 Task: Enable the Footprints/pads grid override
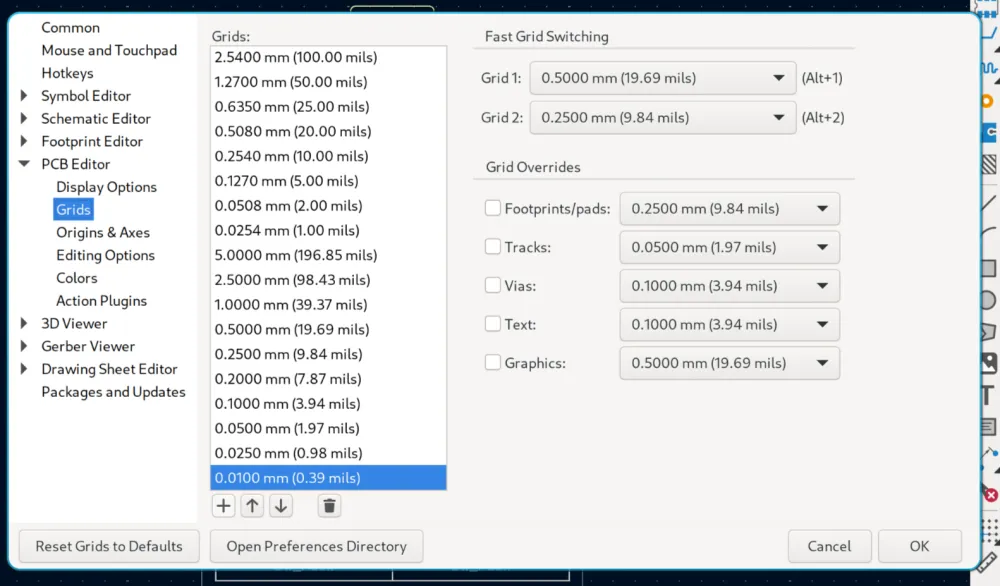[x=492, y=209]
